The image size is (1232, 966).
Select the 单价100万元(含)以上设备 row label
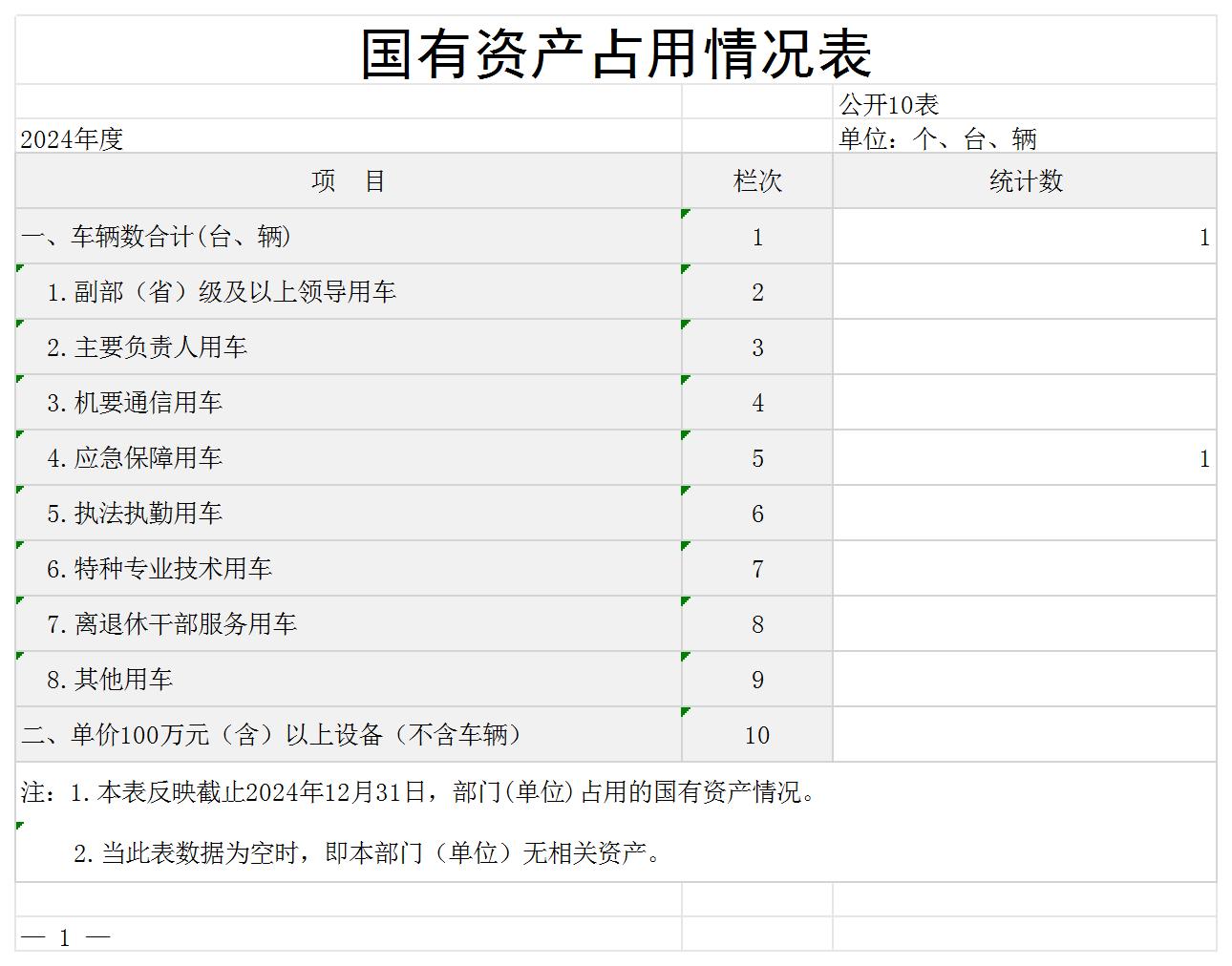pos(274,735)
